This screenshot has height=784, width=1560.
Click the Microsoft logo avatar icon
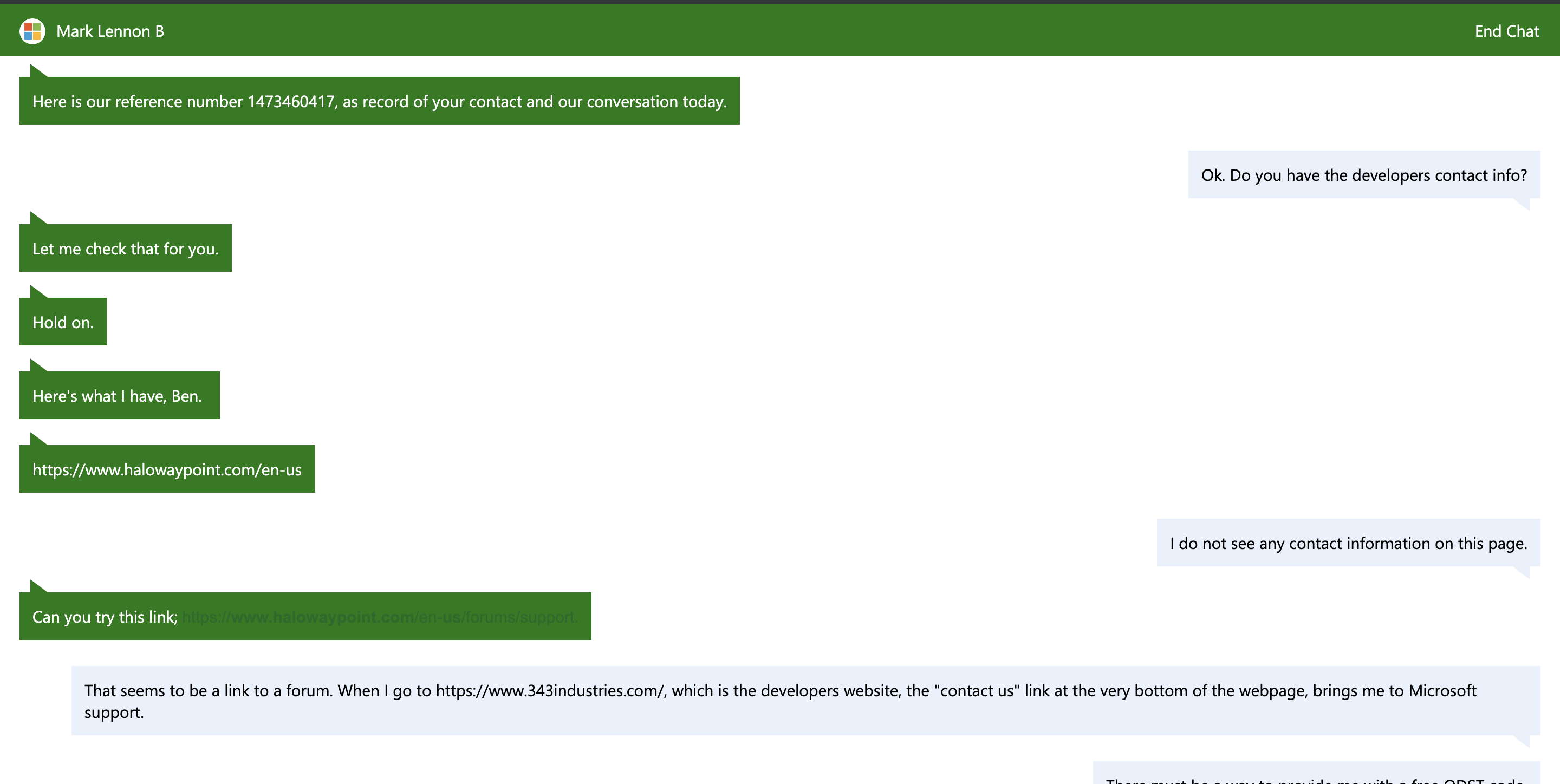coord(32,31)
